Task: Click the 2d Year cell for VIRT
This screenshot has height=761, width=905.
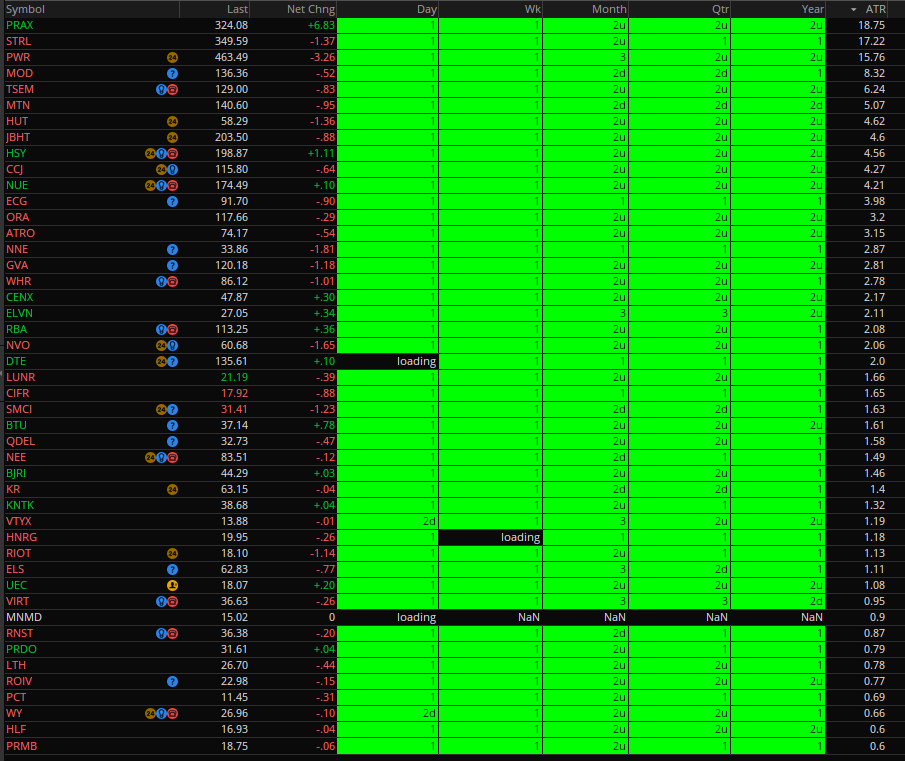Action: pos(778,601)
